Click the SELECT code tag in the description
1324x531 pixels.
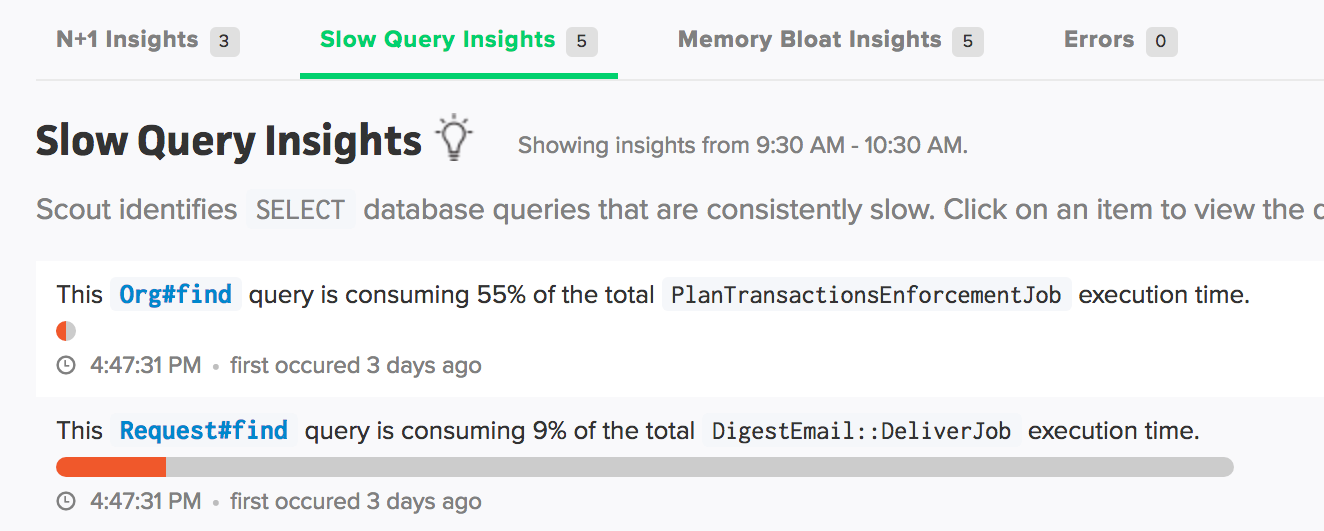[x=300, y=210]
